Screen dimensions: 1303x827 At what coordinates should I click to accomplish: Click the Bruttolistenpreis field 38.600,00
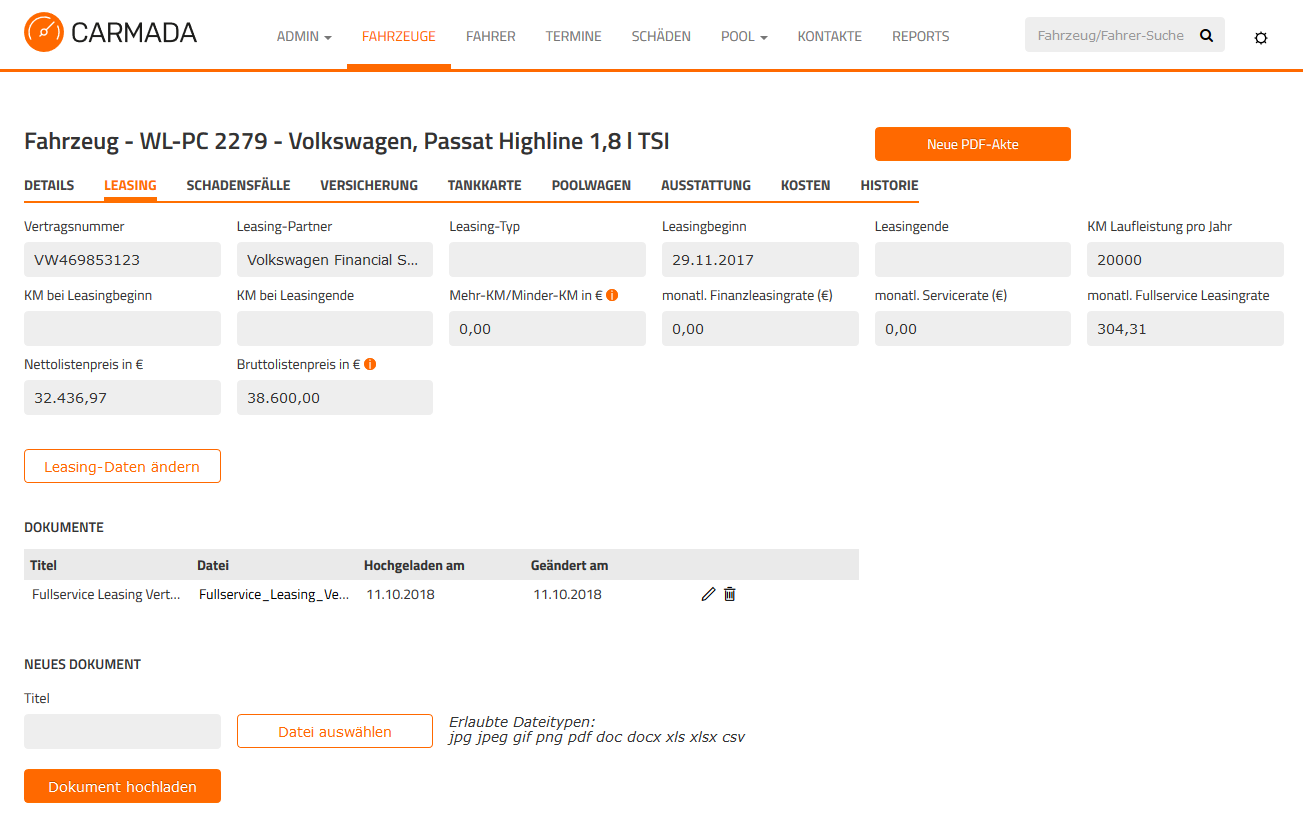click(x=335, y=398)
